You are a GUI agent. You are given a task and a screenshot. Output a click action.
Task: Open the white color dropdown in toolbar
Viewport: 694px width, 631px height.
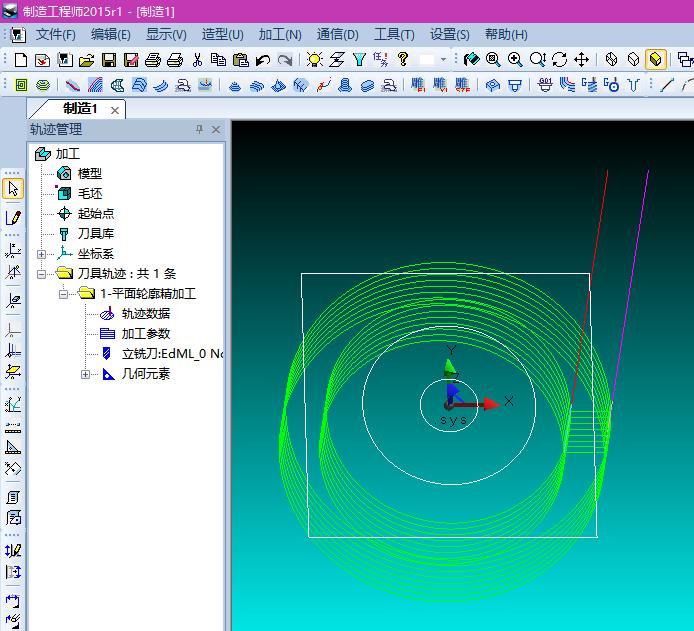click(x=443, y=60)
